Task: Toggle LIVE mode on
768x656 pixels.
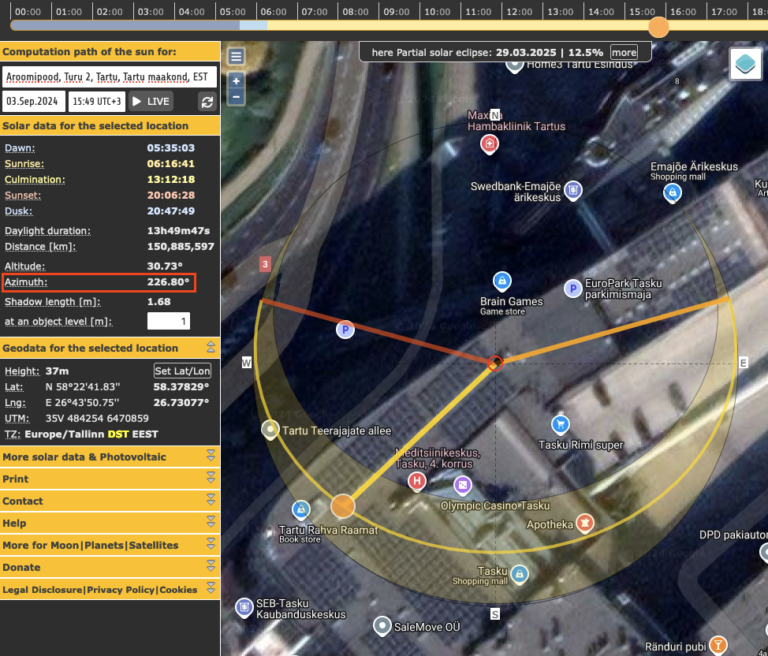Action: coord(151,101)
